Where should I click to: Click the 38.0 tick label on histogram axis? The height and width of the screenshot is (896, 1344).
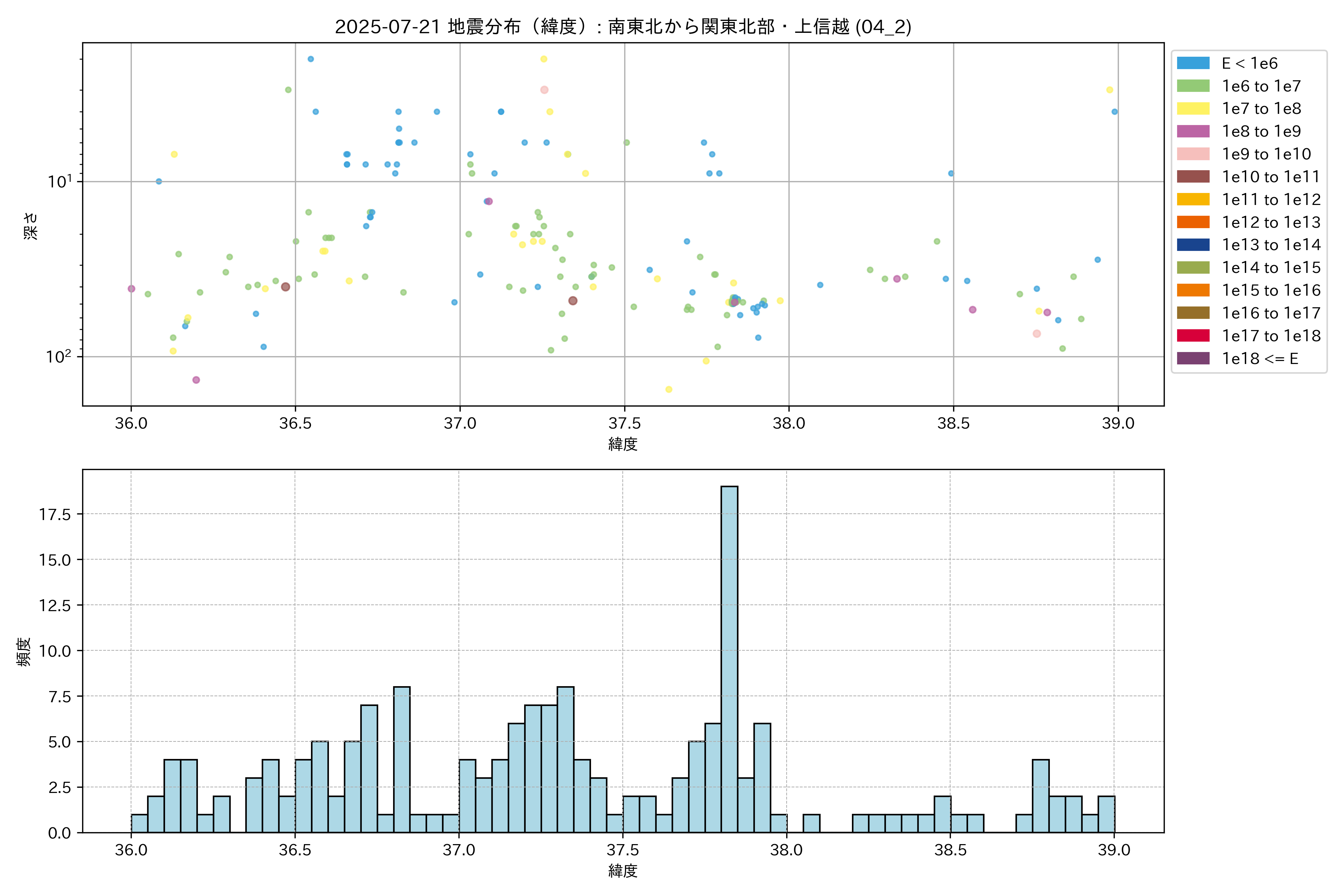pyautogui.click(x=786, y=850)
